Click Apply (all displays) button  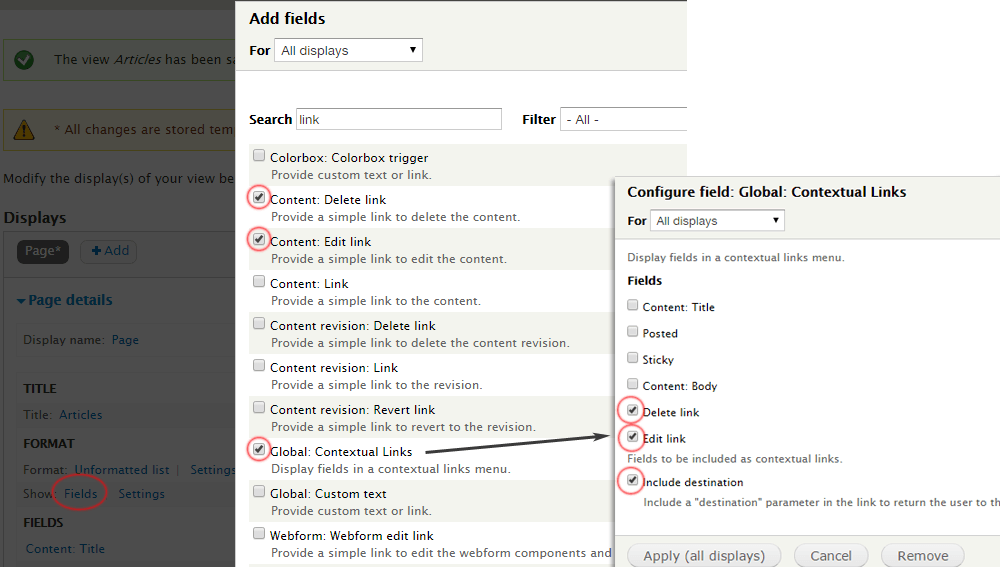704,556
